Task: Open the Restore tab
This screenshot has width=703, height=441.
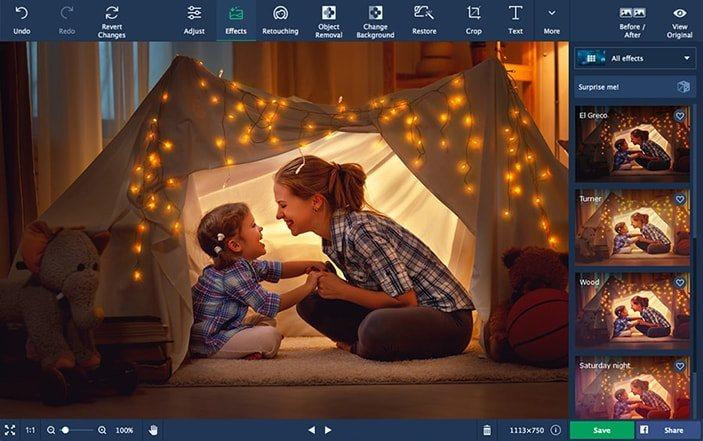Action: click(x=424, y=19)
